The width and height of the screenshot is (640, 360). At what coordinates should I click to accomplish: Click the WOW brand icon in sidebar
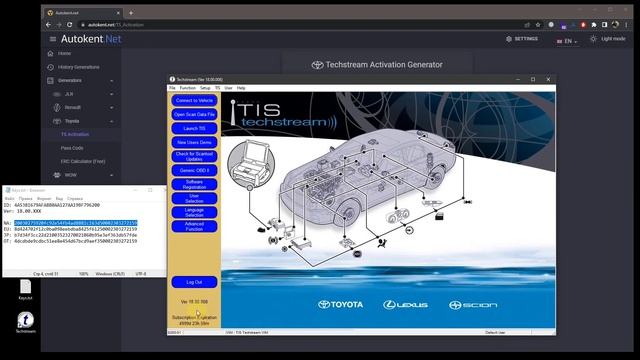(57, 175)
